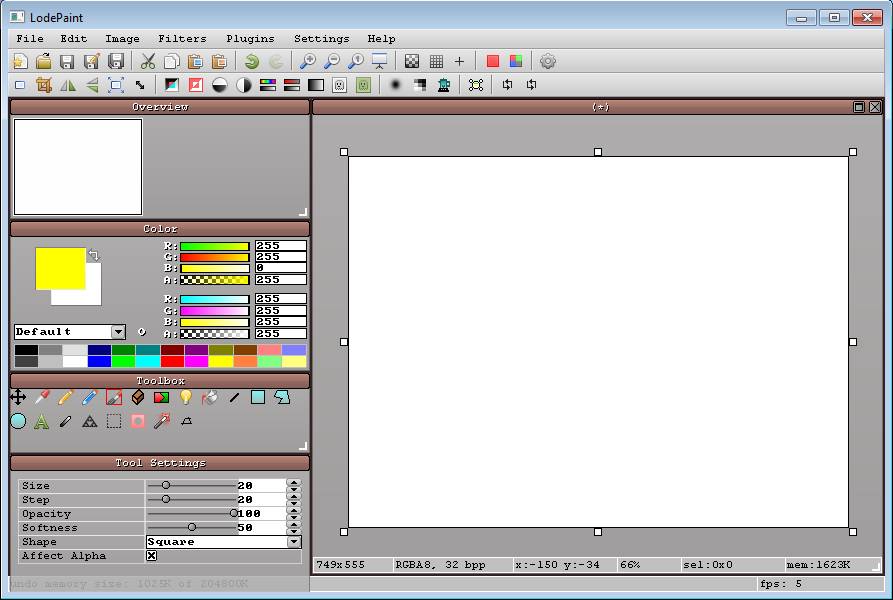Open the Plugins menu
The height and width of the screenshot is (600, 893).
[x=250, y=38]
